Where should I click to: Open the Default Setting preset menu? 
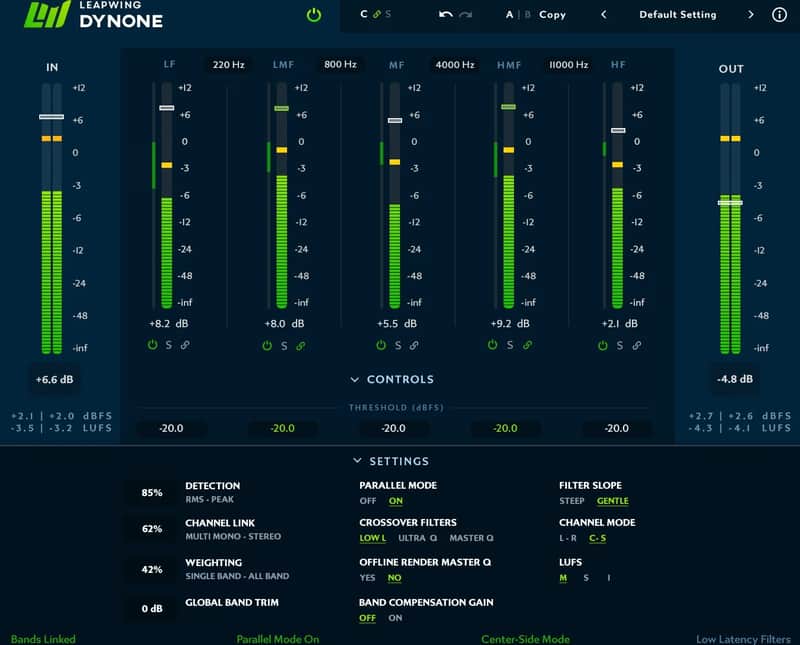click(678, 15)
